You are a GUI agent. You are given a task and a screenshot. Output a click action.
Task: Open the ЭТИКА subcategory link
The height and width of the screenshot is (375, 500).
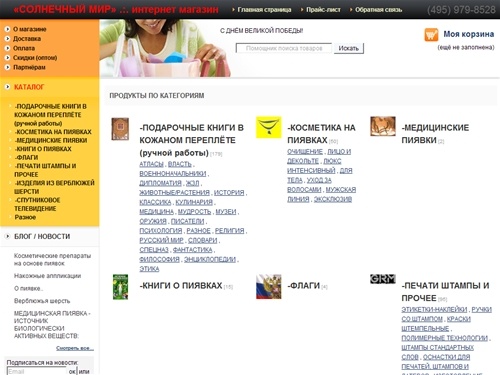tap(149, 269)
